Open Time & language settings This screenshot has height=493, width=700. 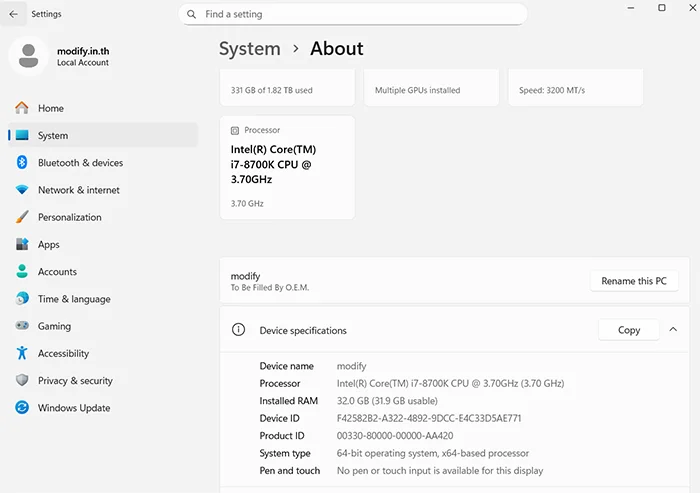[x=74, y=299]
